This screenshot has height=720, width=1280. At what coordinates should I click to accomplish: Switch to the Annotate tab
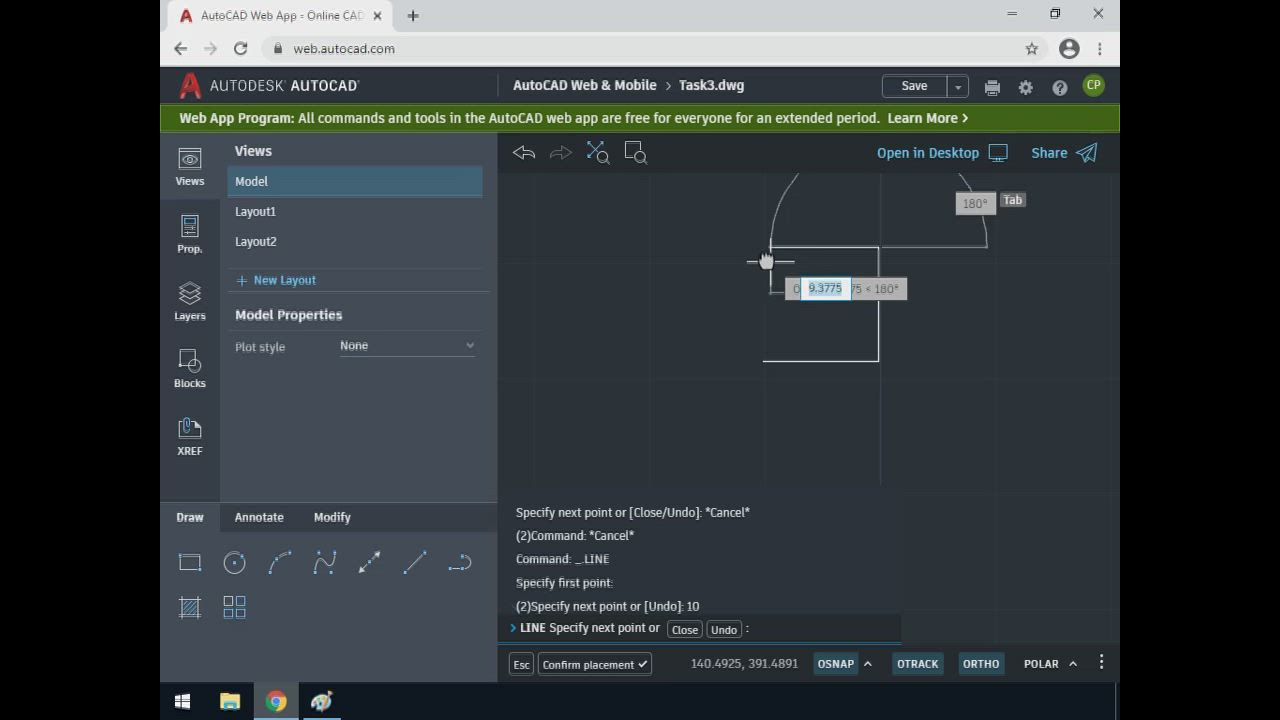259,517
